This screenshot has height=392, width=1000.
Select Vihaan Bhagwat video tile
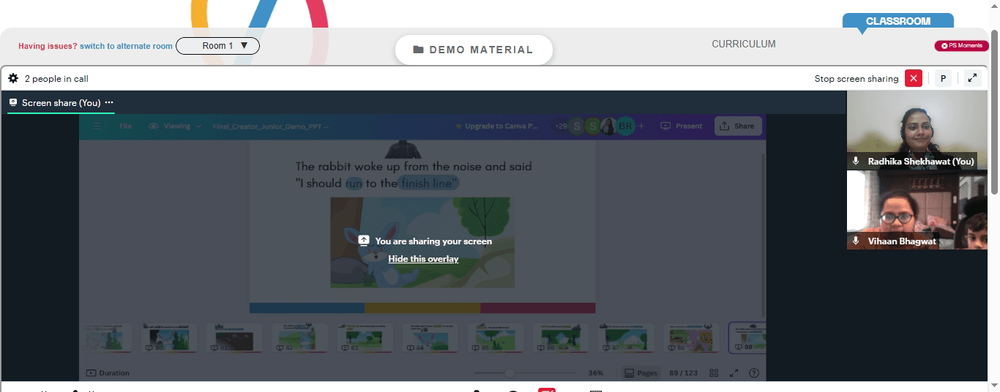pos(916,210)
